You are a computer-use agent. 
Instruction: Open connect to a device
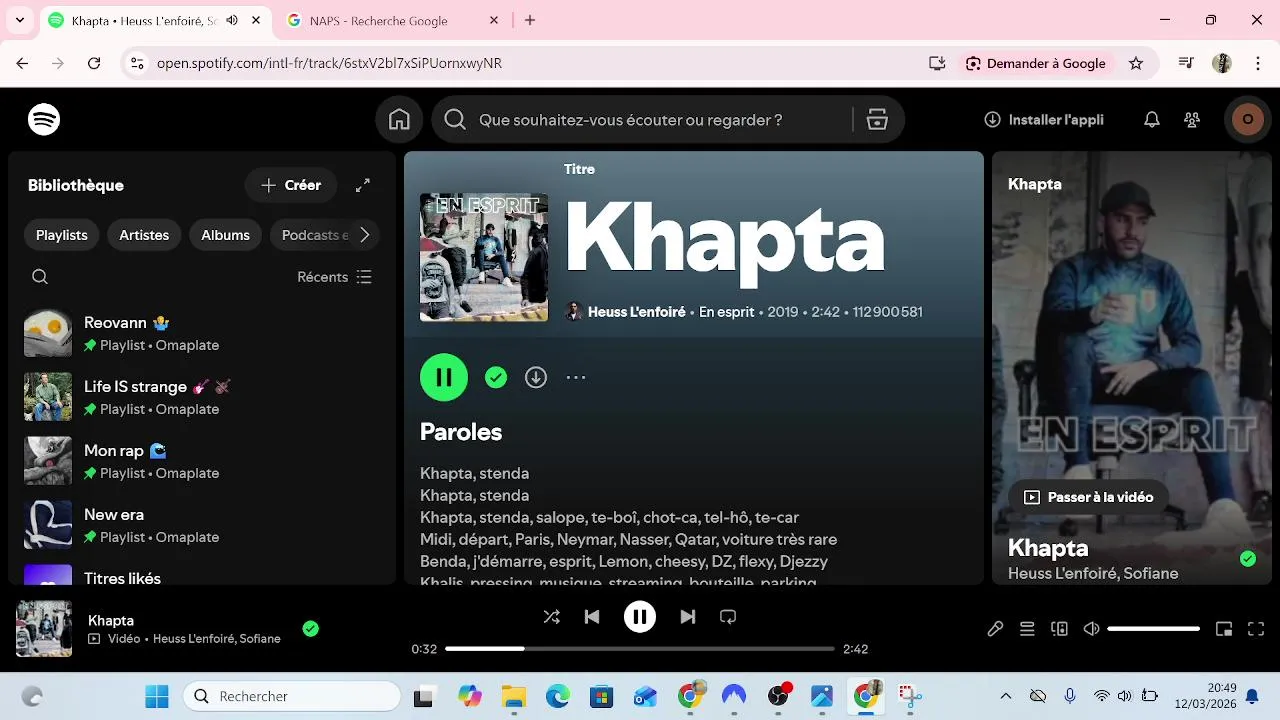(x=1060, y=629)
